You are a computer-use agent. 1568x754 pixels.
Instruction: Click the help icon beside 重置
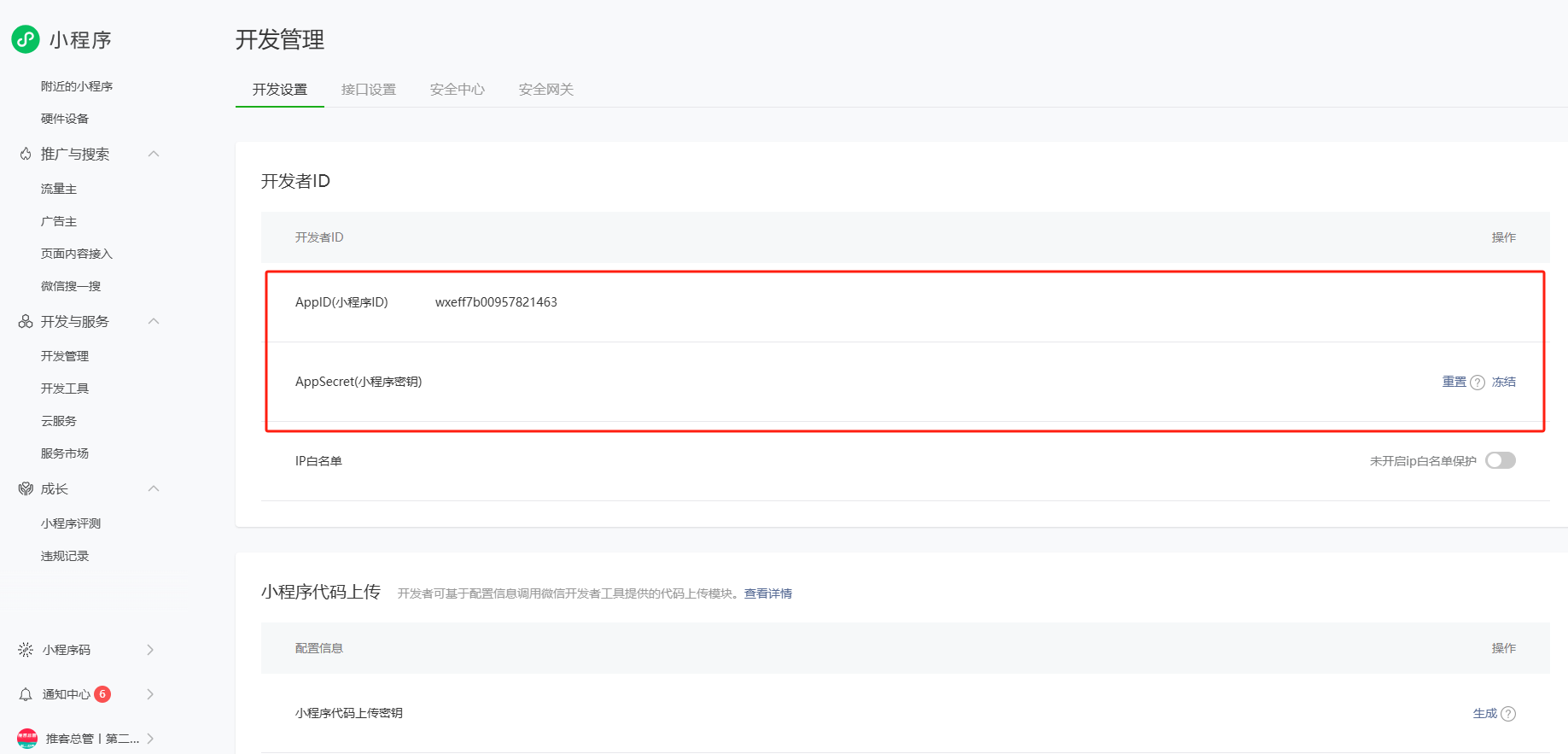click(1478, 383)
